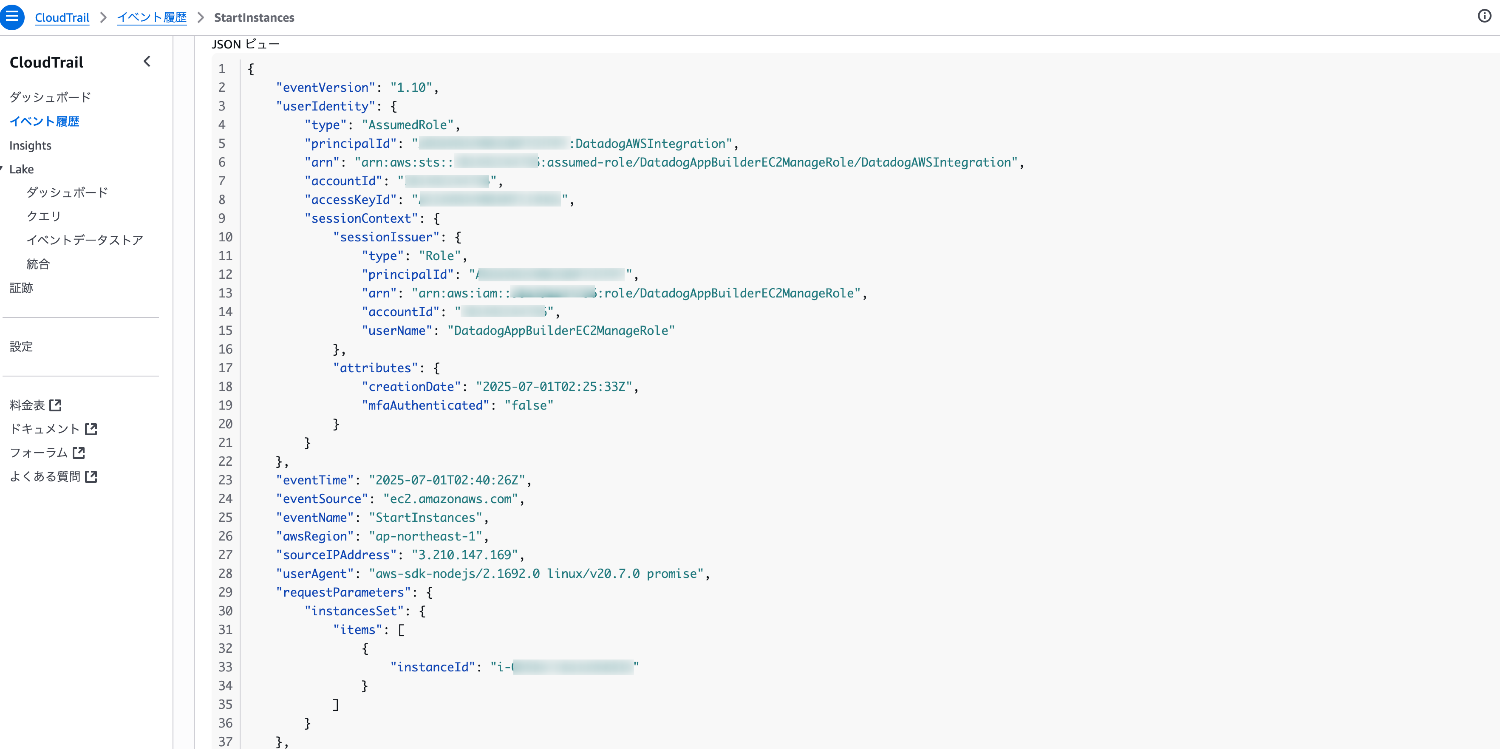Viewport: 1500px width, 749px height.
Task: Open ダッシュボード under the CloudTrail heading
Action: [x=50, y=97]
